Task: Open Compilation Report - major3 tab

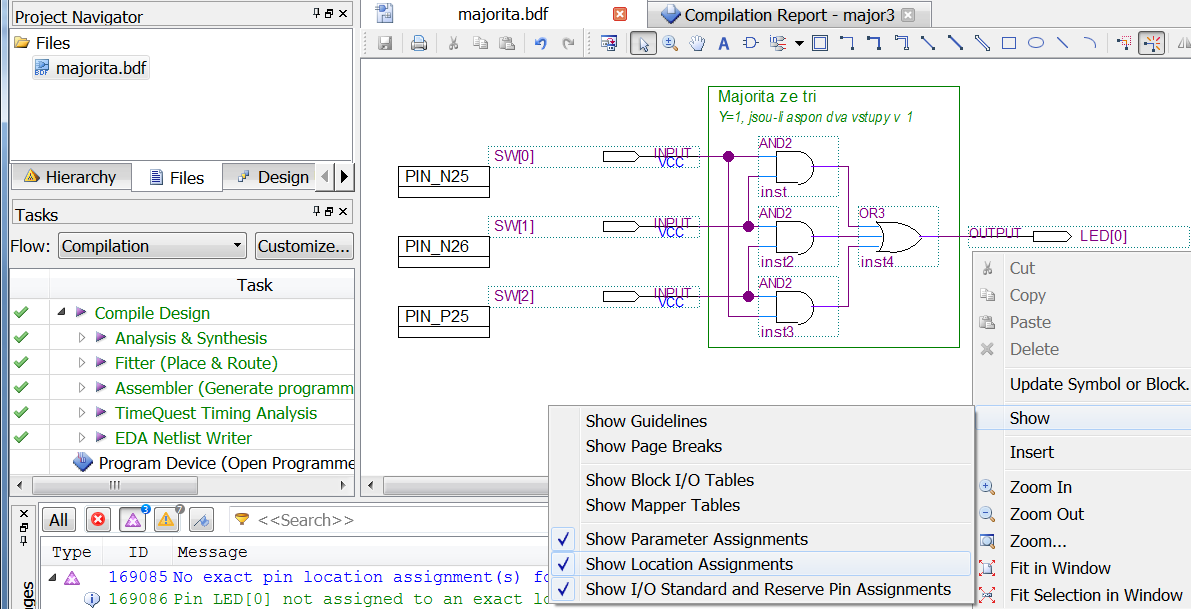Action: pyautogui.click(x=789, y=14)
